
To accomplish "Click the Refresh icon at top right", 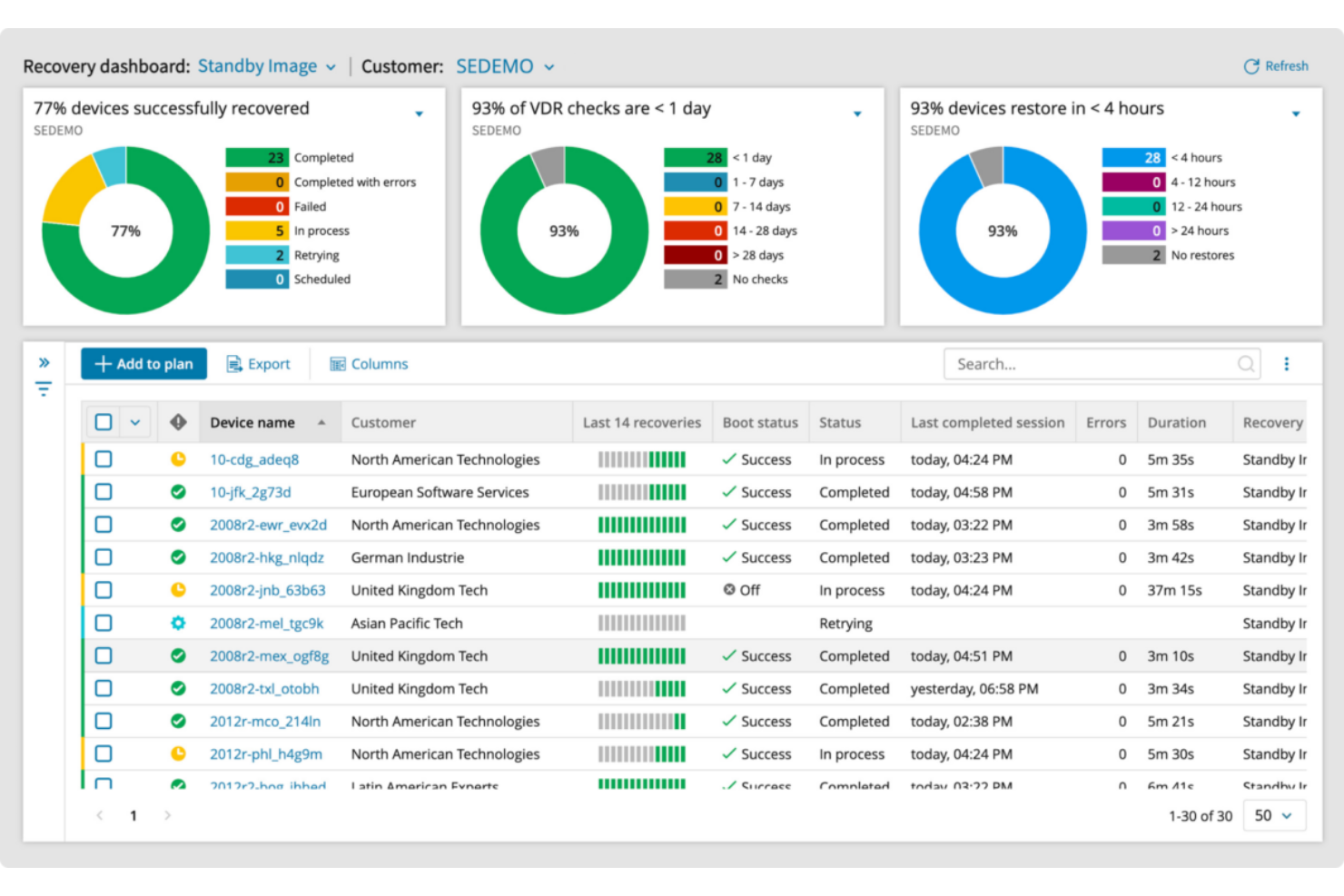I will click(x=1251, y=65).
